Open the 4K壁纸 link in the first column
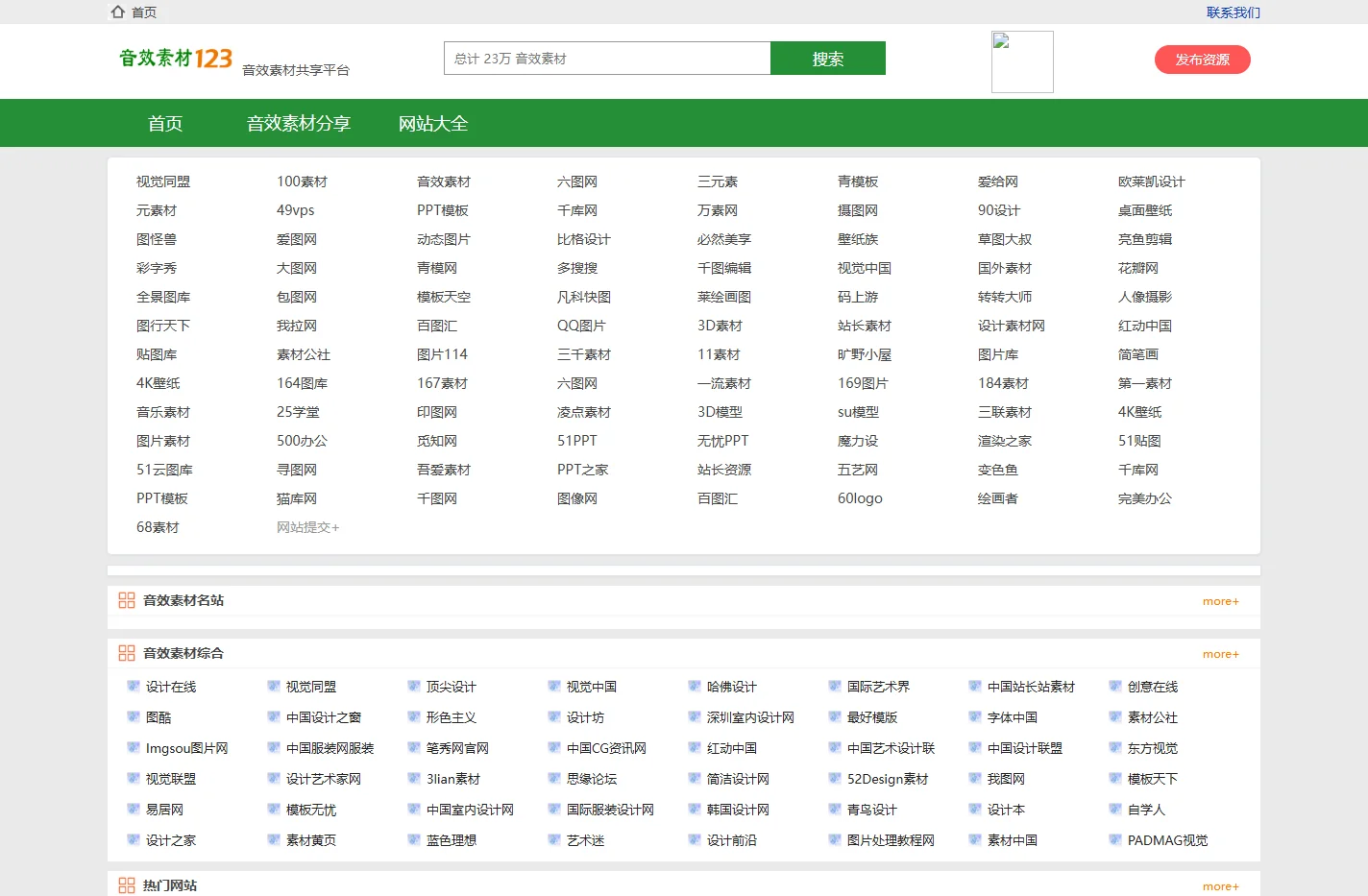The image size is (1368, 896). 159,383
